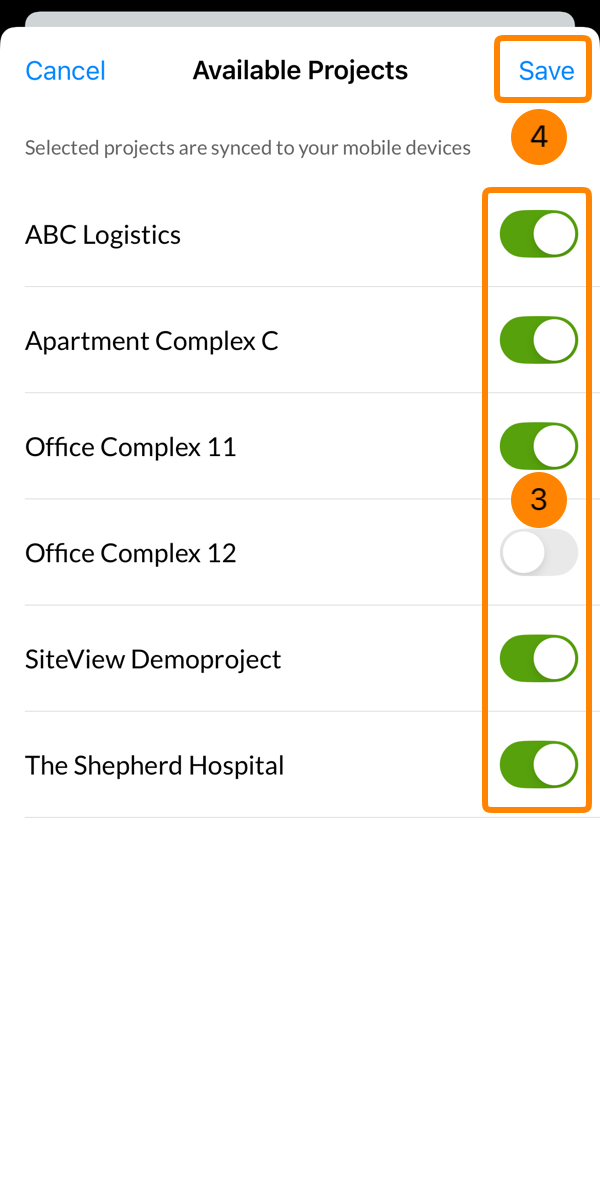Image resolution: width=600 pixels, height=1186 pixels.
Task: Tap the gray background card behind sheet
Action: [300, 19]
